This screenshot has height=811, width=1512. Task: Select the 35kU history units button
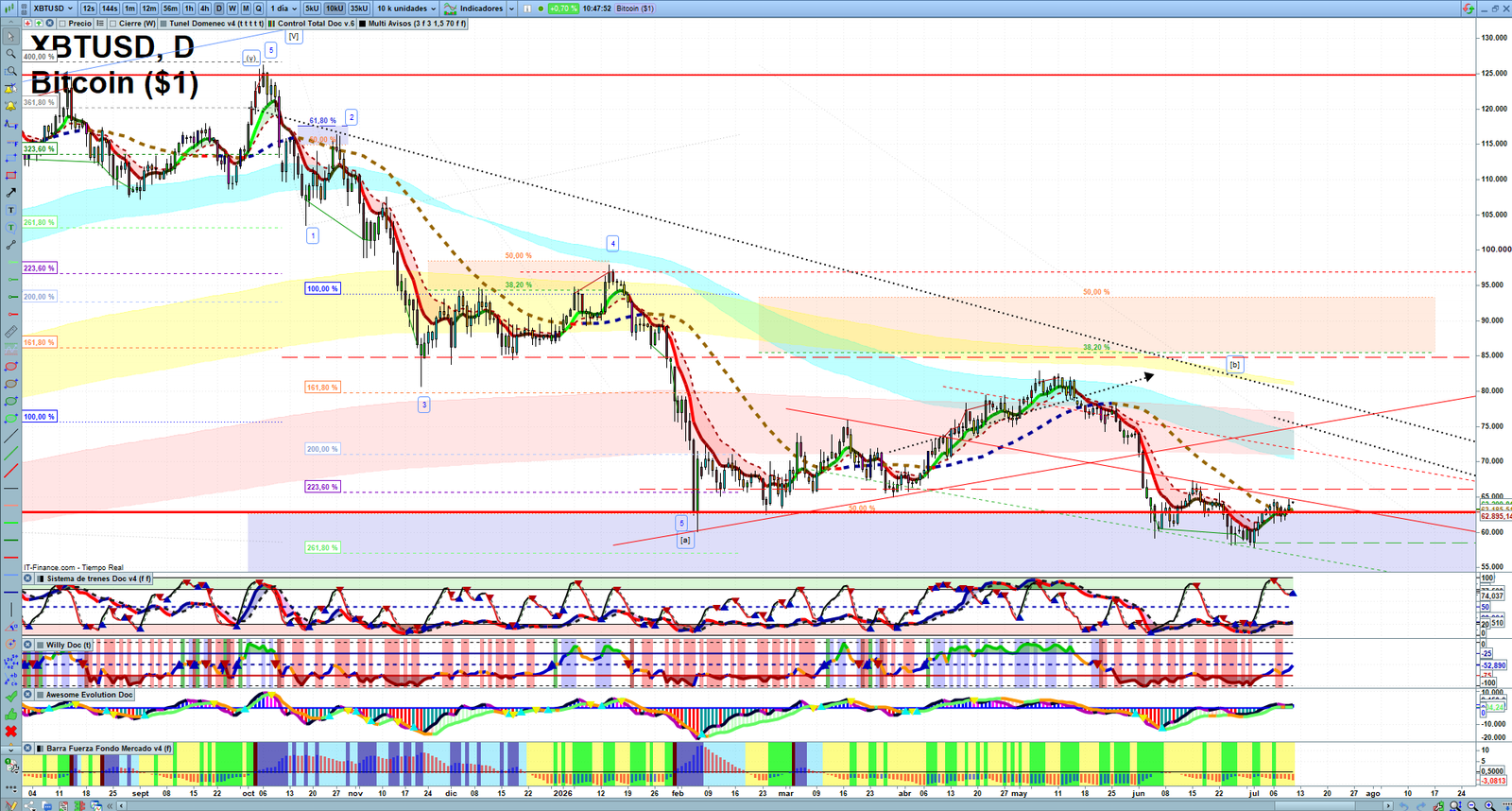click(359, 9)
